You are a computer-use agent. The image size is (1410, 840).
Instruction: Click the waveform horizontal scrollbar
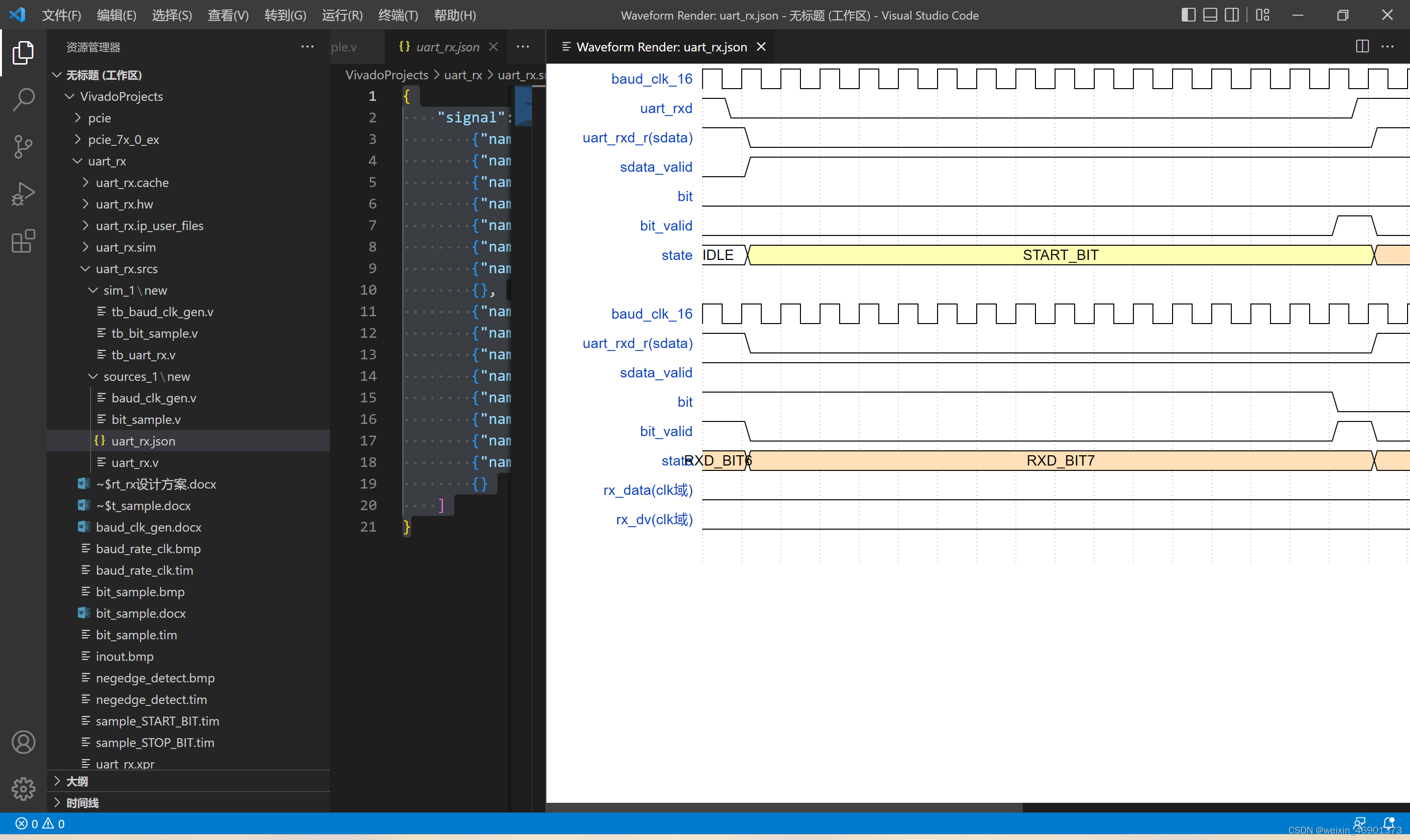click(x=784, y=807)
